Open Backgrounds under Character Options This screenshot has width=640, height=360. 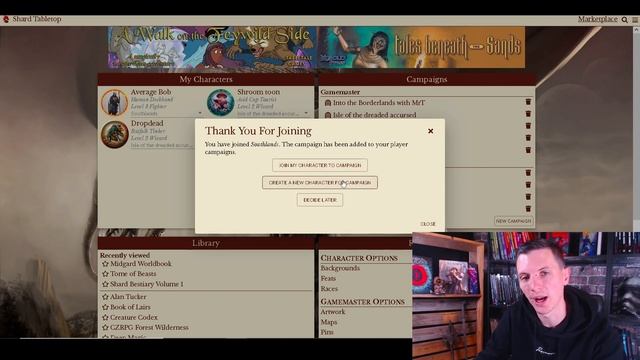click(340, 268)
